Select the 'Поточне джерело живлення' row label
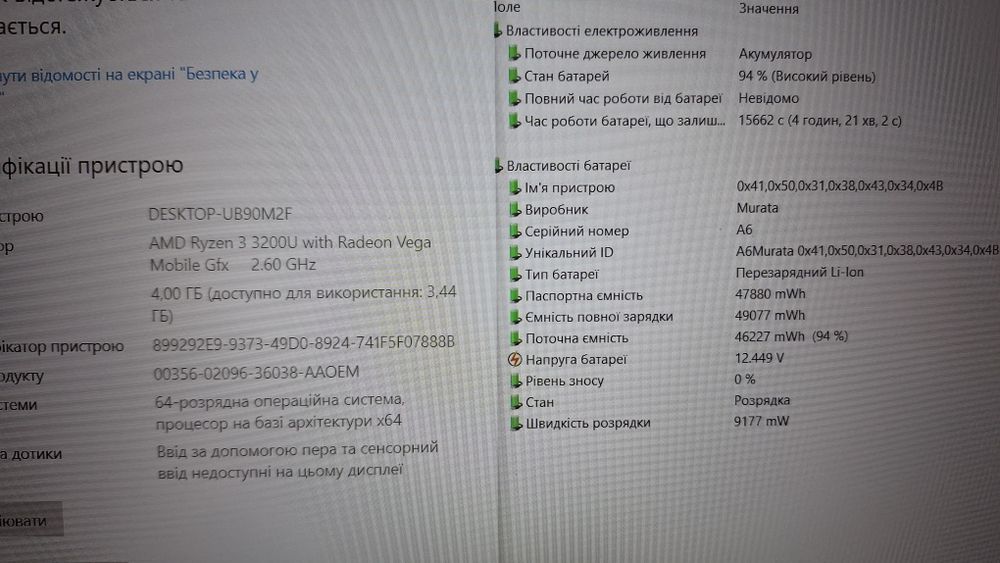Image resolution: width=1000 pixels, height=563 pixels. pos(615,54)
